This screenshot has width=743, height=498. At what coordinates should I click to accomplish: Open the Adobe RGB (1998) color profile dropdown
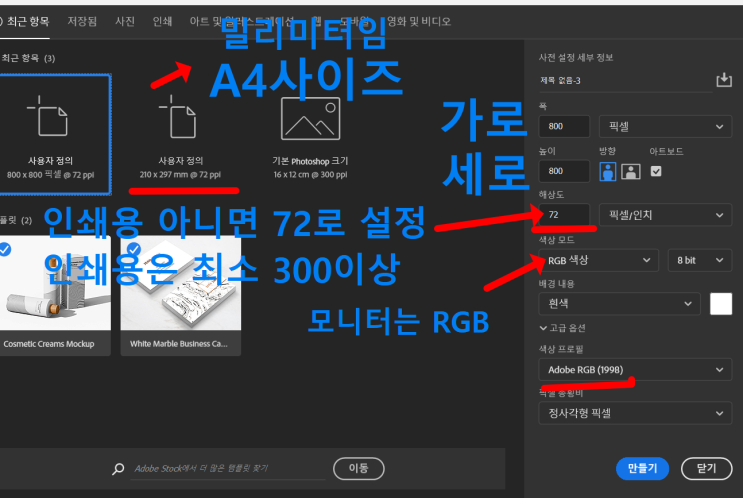tap(635, 370)
